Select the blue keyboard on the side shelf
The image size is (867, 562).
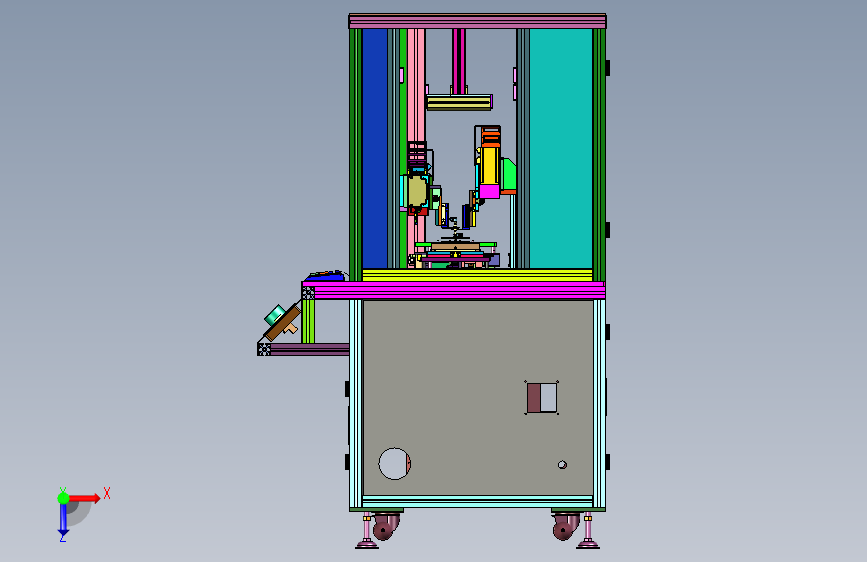click(x=325, y=276)
